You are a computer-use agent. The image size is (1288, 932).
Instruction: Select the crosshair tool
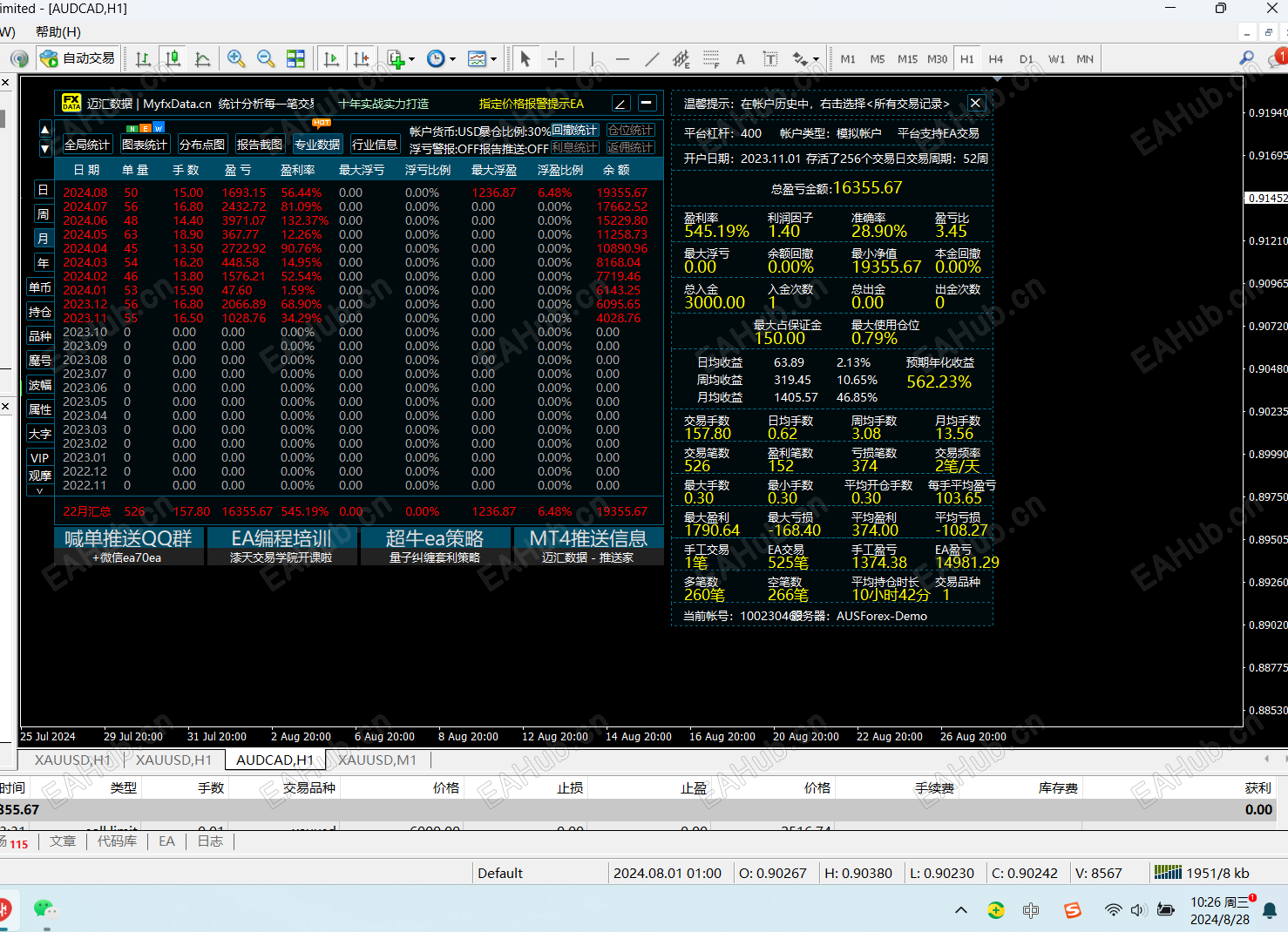[x=556, y=58]
